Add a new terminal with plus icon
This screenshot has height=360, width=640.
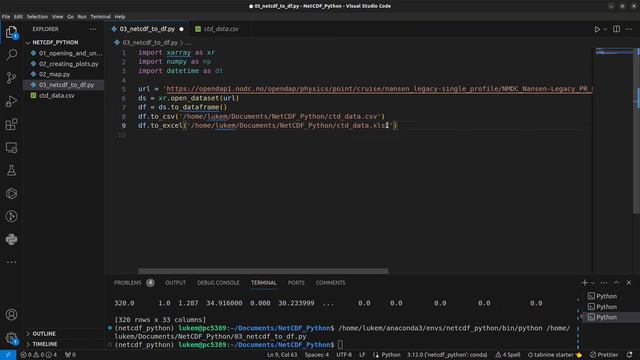tap(584, 282)
